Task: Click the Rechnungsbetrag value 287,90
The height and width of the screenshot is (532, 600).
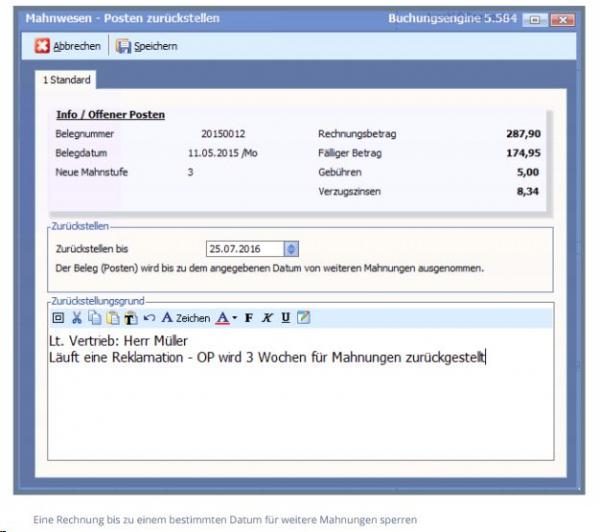Action: coord(523,134)
